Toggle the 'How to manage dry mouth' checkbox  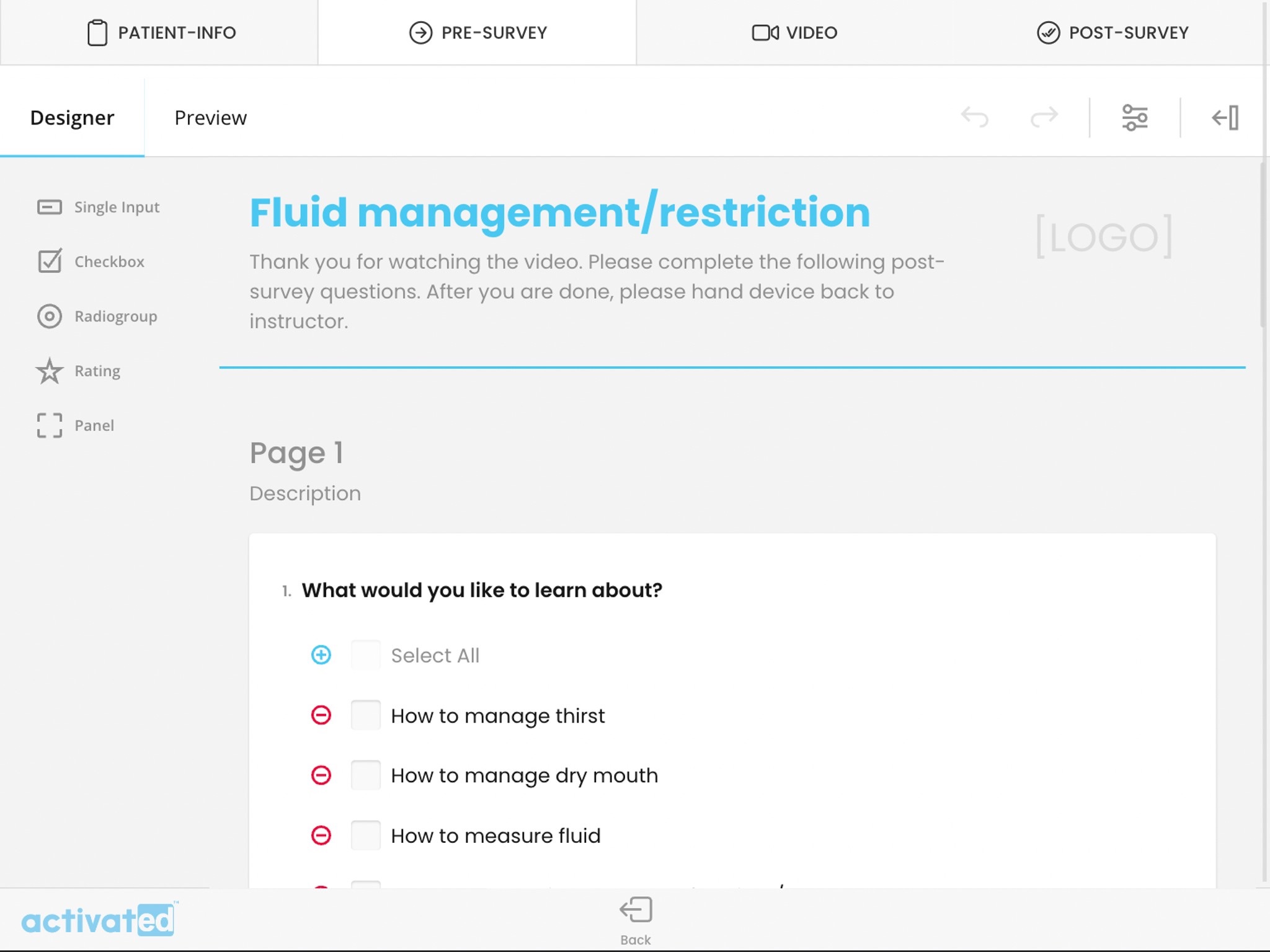(365, 775)
